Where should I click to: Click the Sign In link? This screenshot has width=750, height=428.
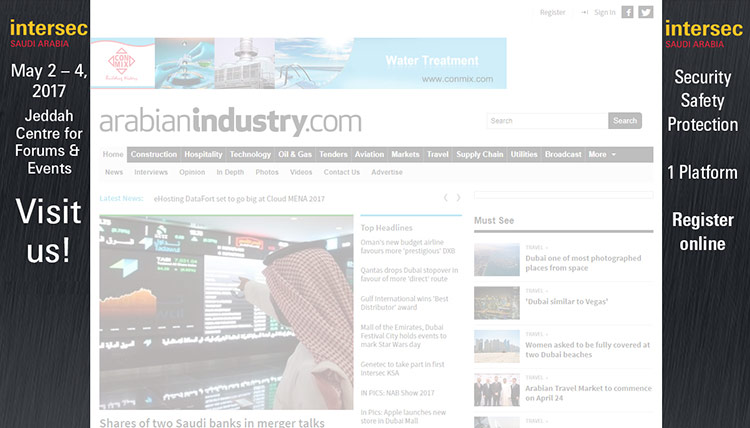click(605, 12)
